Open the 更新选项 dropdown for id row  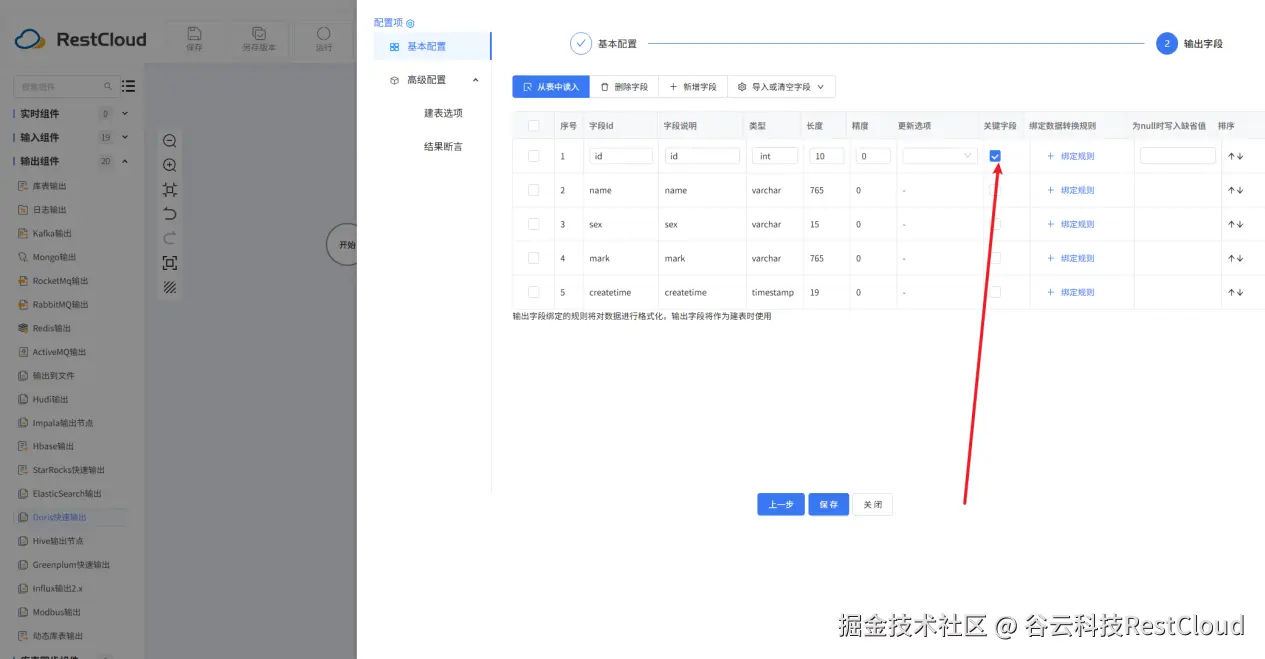coord(936,156)
